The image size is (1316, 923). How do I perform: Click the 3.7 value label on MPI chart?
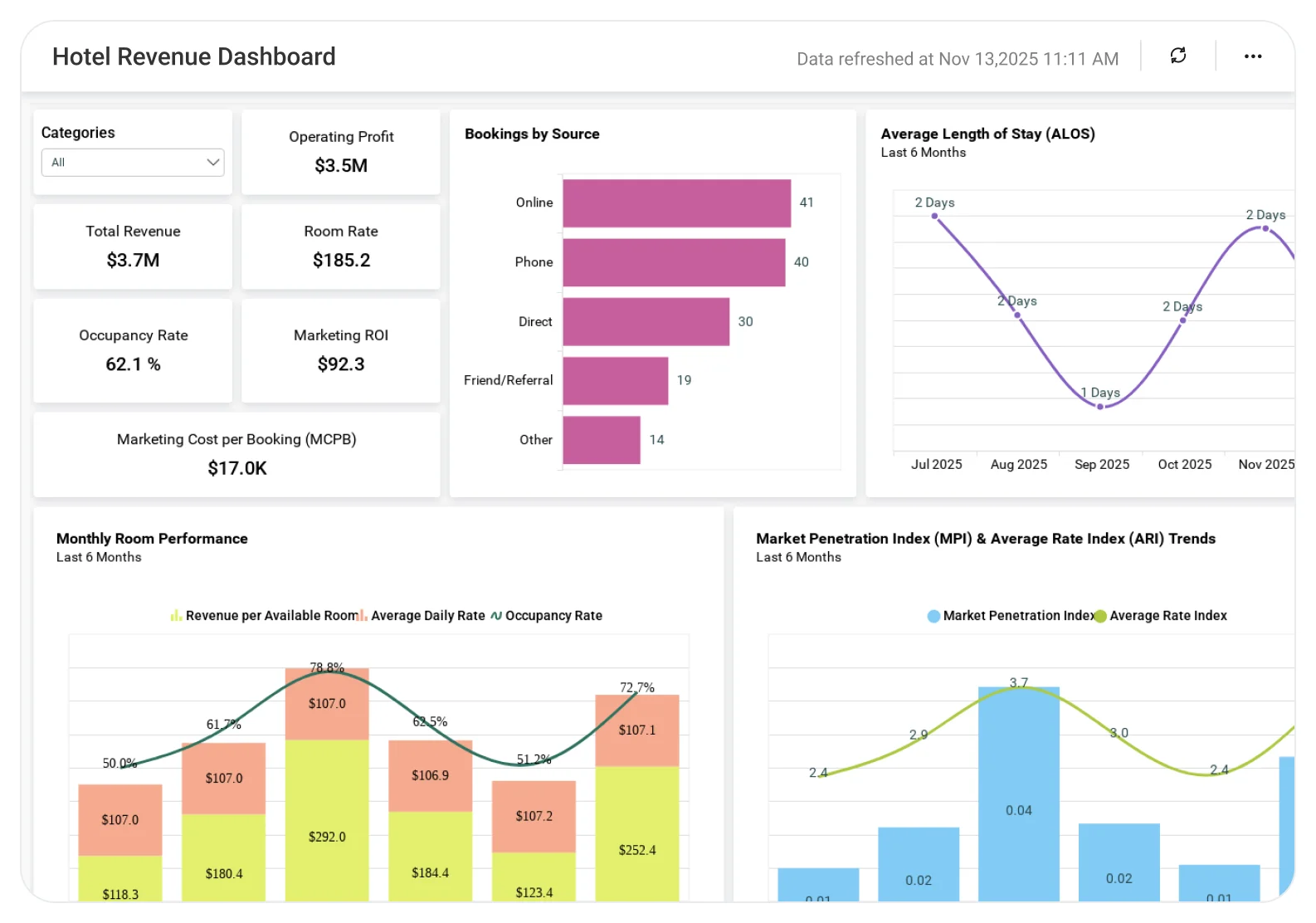(x=1019, y=683)
